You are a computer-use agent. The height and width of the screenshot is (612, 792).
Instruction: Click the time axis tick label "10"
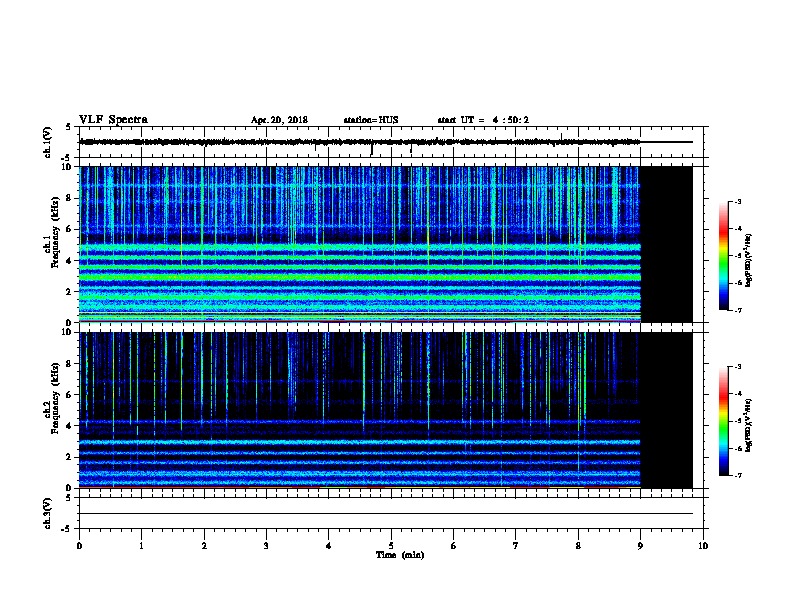pos(703,545)
